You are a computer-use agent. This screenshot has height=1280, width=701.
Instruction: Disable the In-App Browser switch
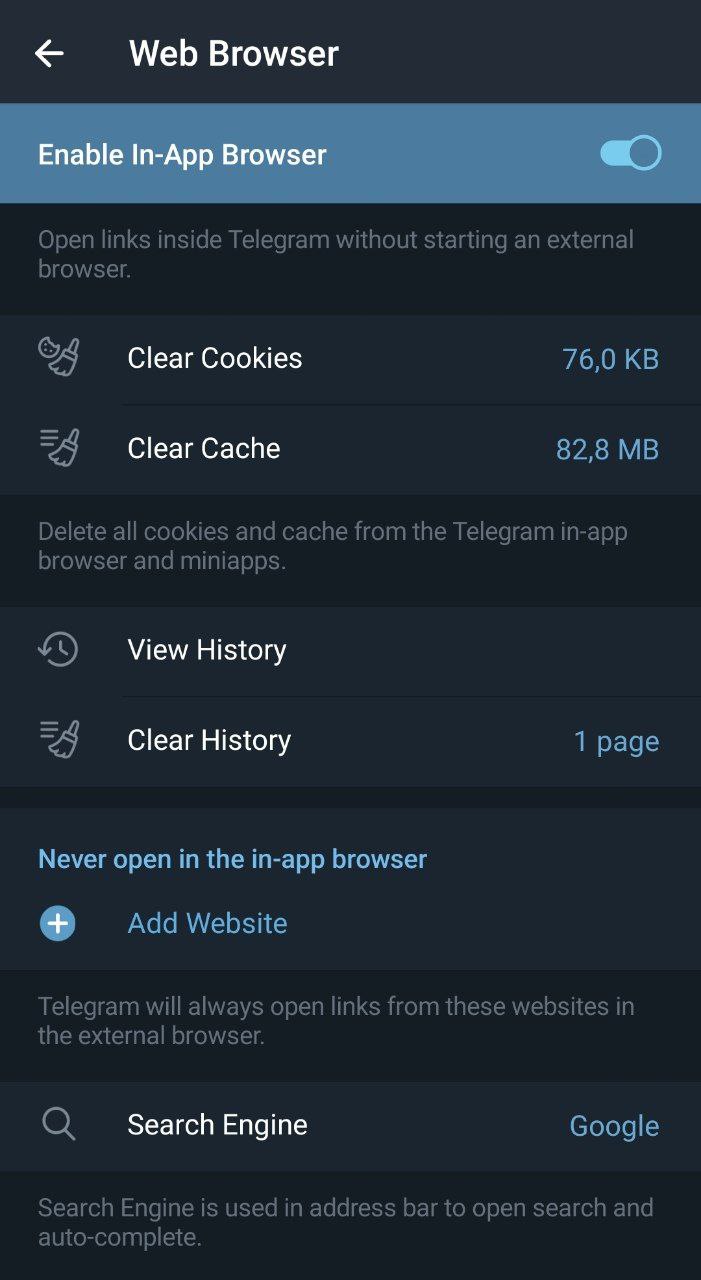click(630, 154)
